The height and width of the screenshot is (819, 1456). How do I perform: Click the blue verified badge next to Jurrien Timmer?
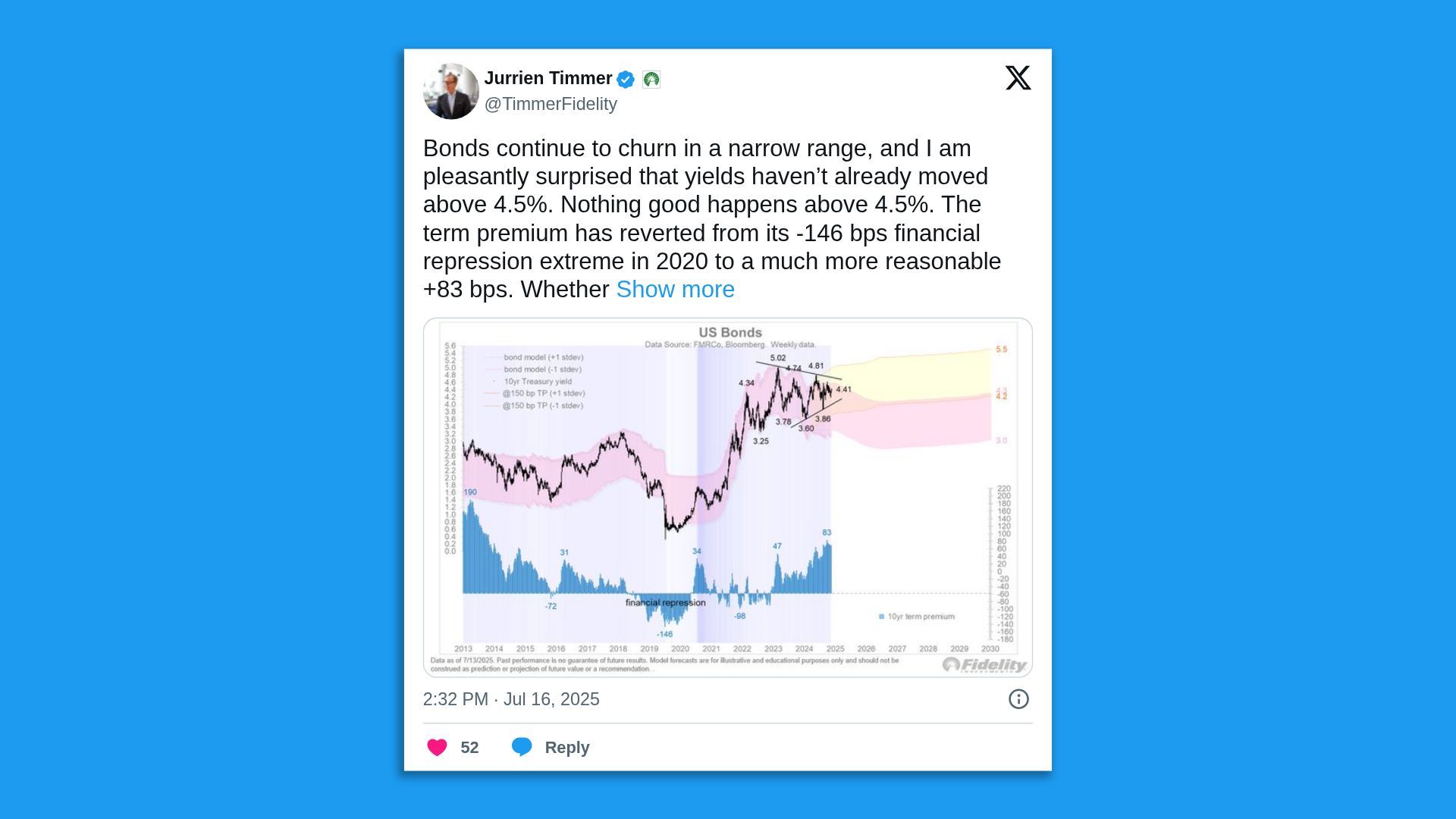(x=626, y=78)
